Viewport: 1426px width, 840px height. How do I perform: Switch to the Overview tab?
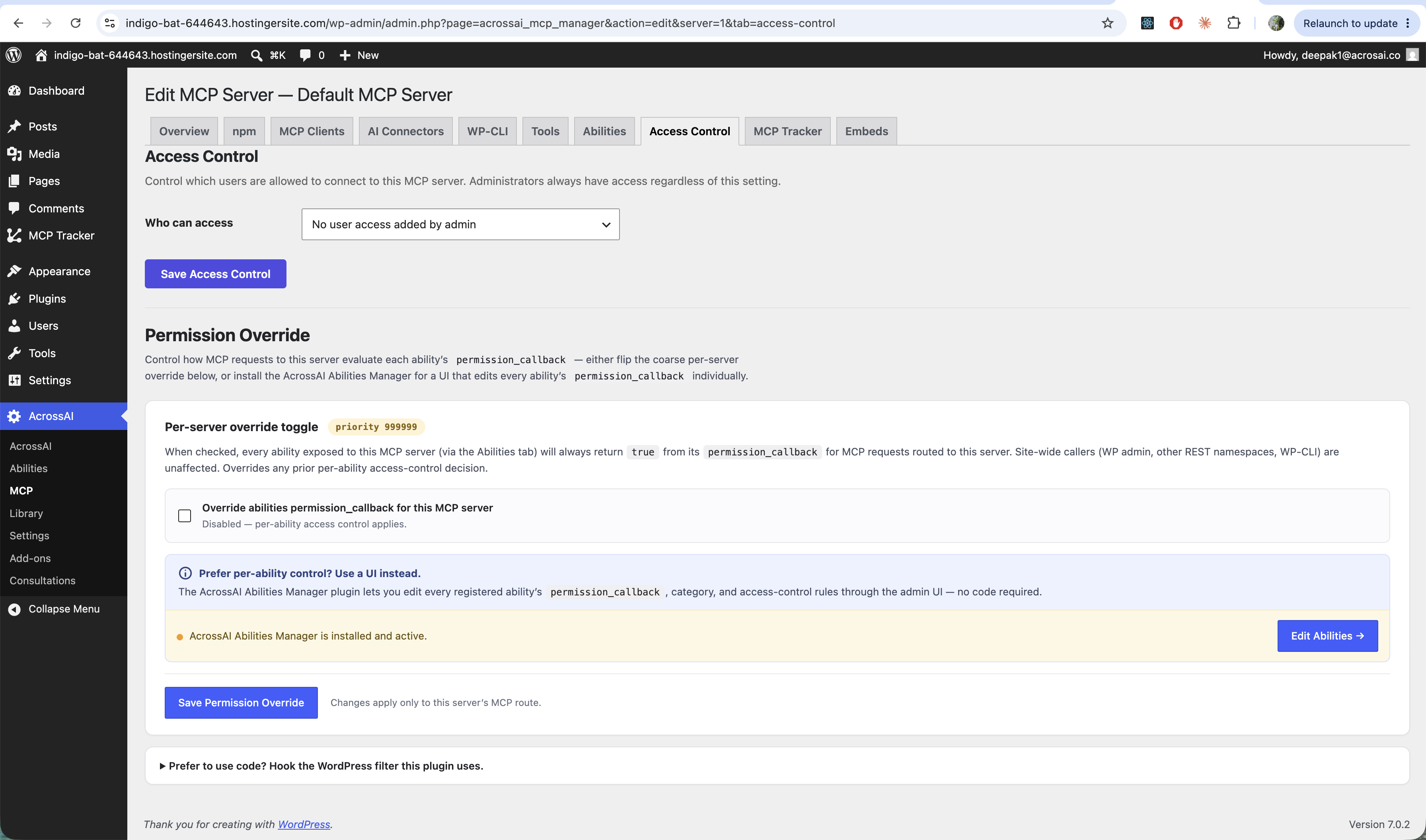[x=184, y=131]
